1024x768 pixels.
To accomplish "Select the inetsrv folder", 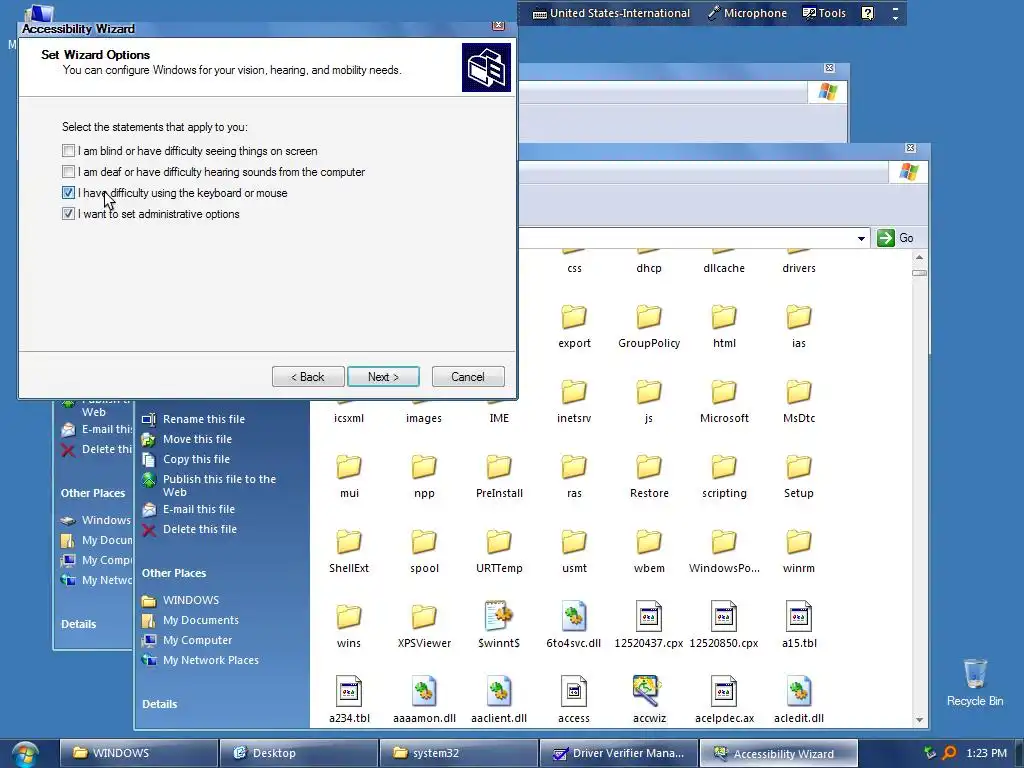I will (574, 402).
